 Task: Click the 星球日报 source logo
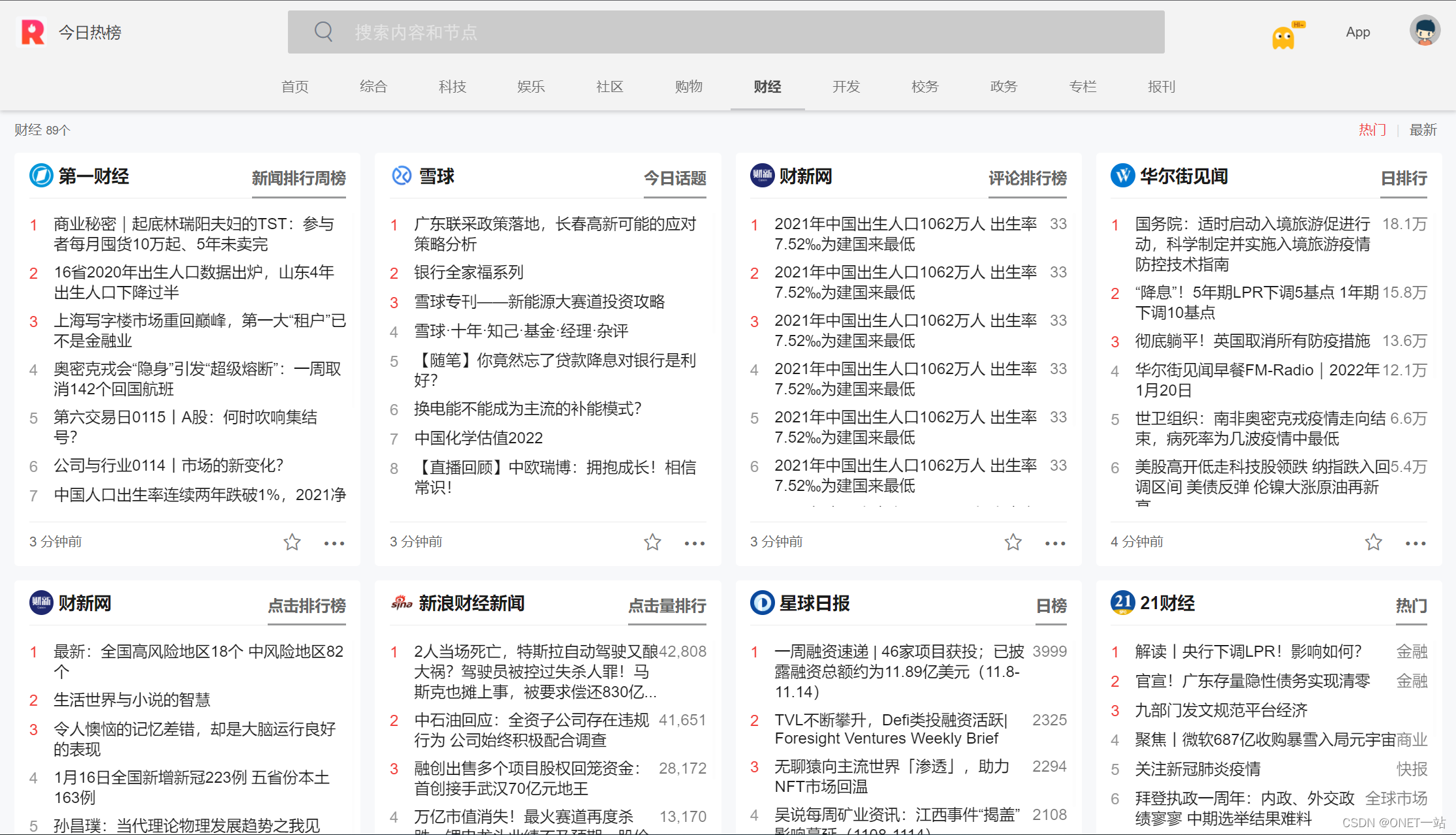point(762,603)
